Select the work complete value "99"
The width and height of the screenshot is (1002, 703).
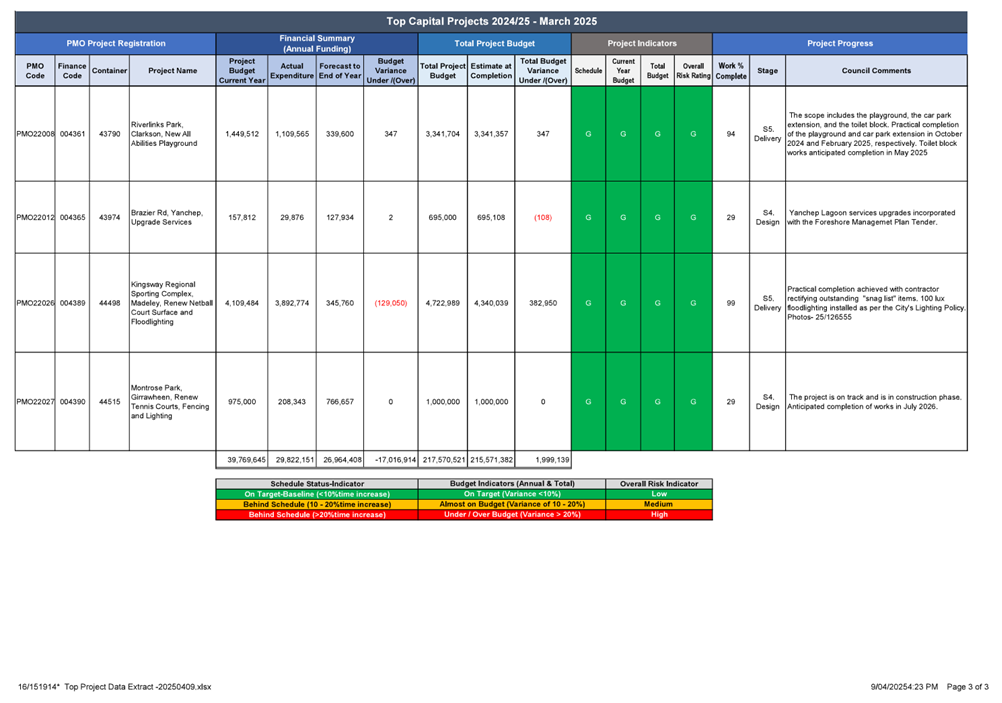(731, 303)
